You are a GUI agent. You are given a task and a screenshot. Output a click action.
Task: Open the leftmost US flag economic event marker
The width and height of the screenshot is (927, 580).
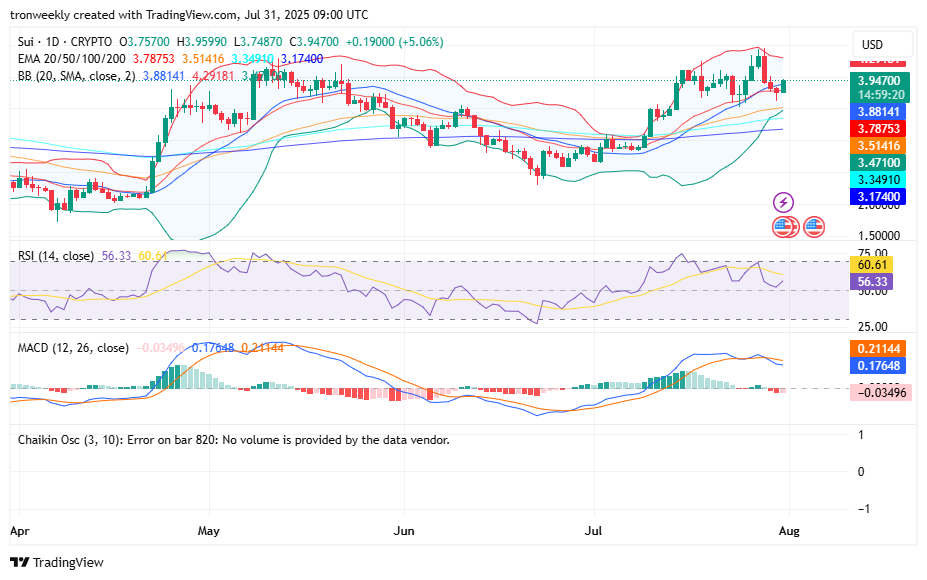pyautogui.click(x=781, y=228)
